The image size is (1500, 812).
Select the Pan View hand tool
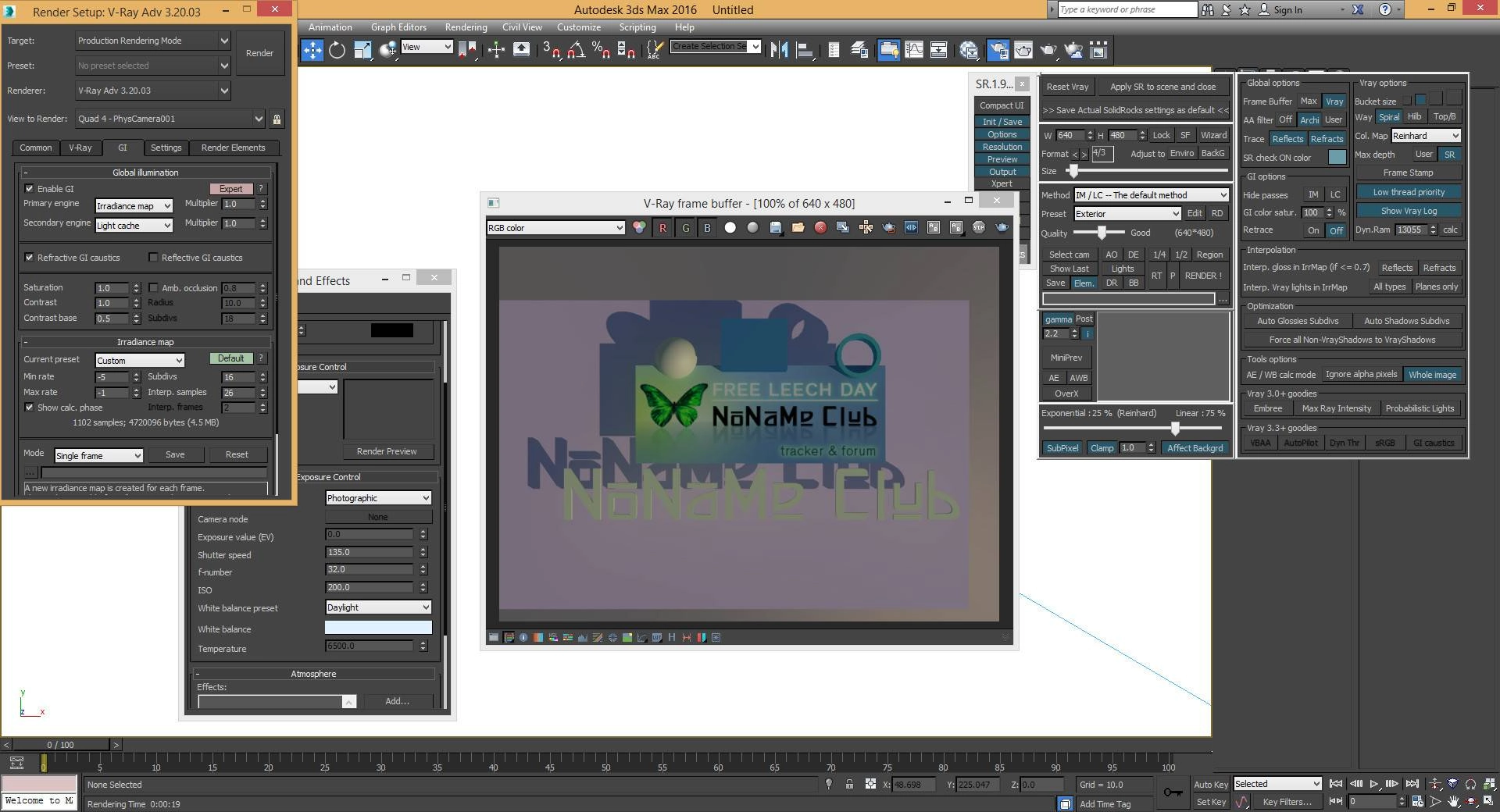[x=1453, y=801]
